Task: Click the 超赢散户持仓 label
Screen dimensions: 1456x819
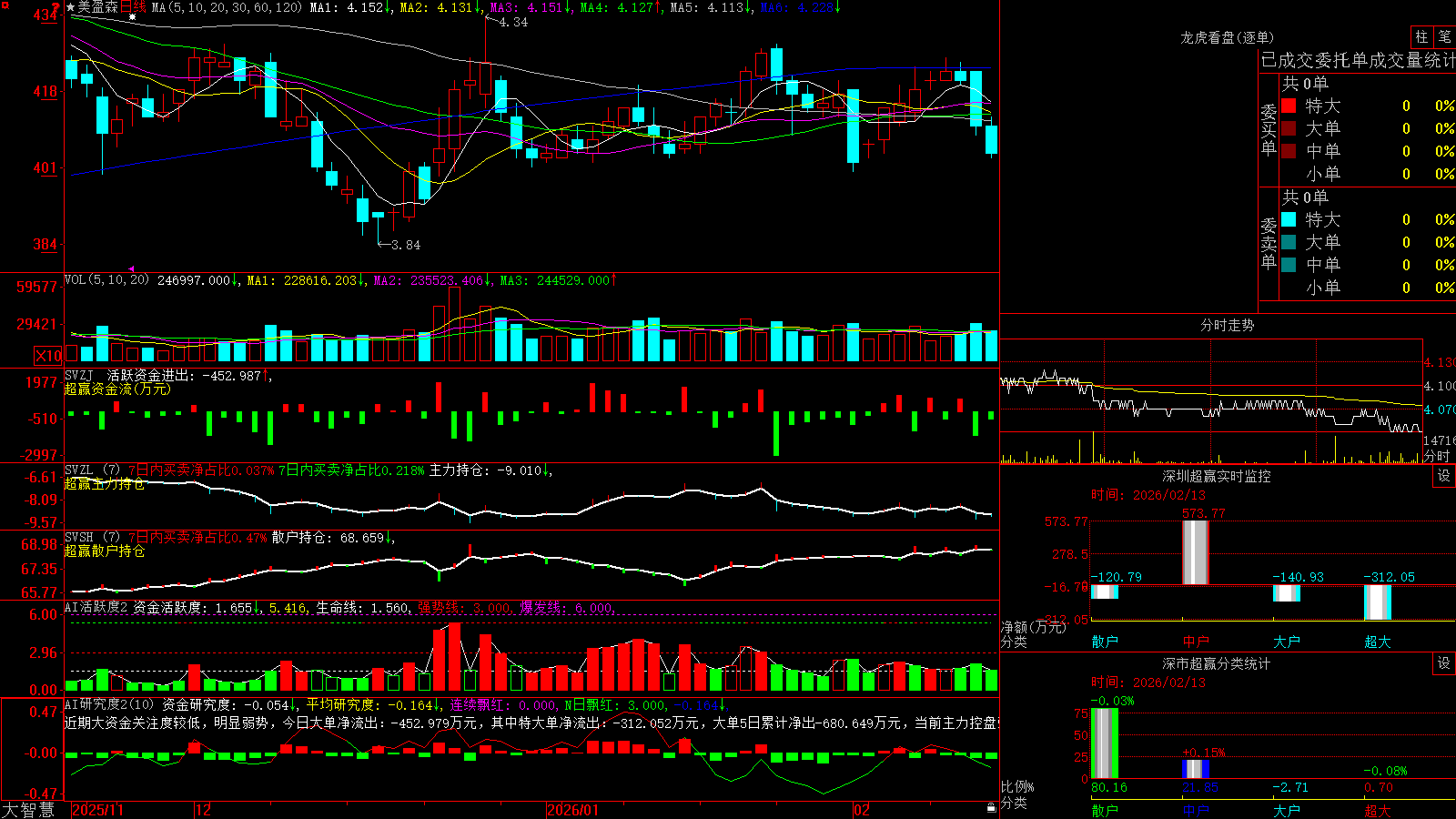Action: click(104, 551)
